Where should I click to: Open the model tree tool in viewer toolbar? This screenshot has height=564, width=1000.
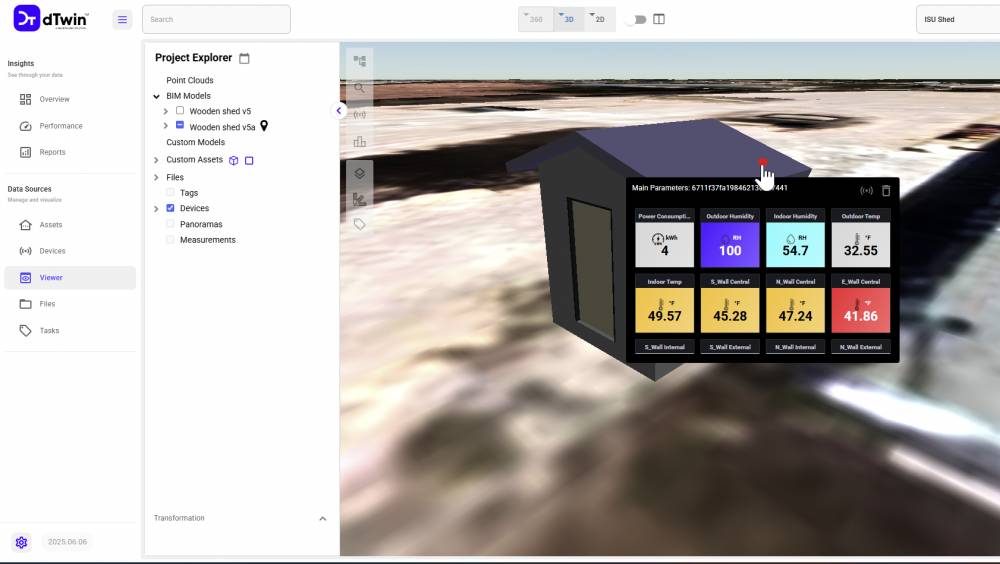pyautogui.click(x=359, y=61)
